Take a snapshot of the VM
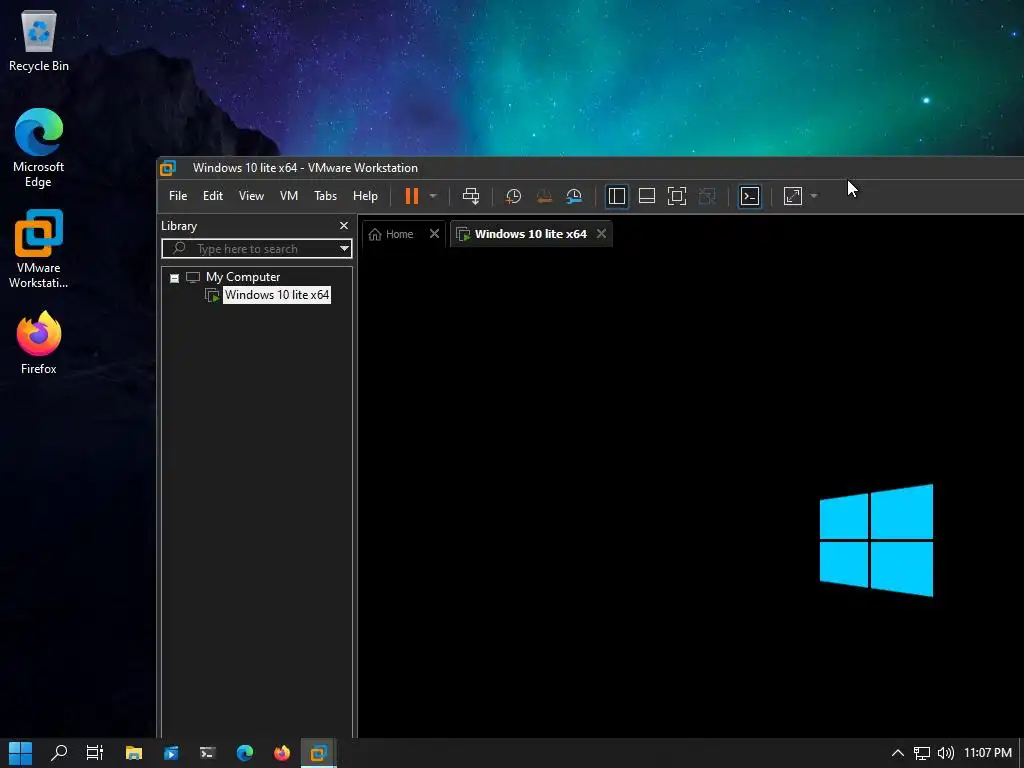The image size is (1024, 768). tap(513, 196)
